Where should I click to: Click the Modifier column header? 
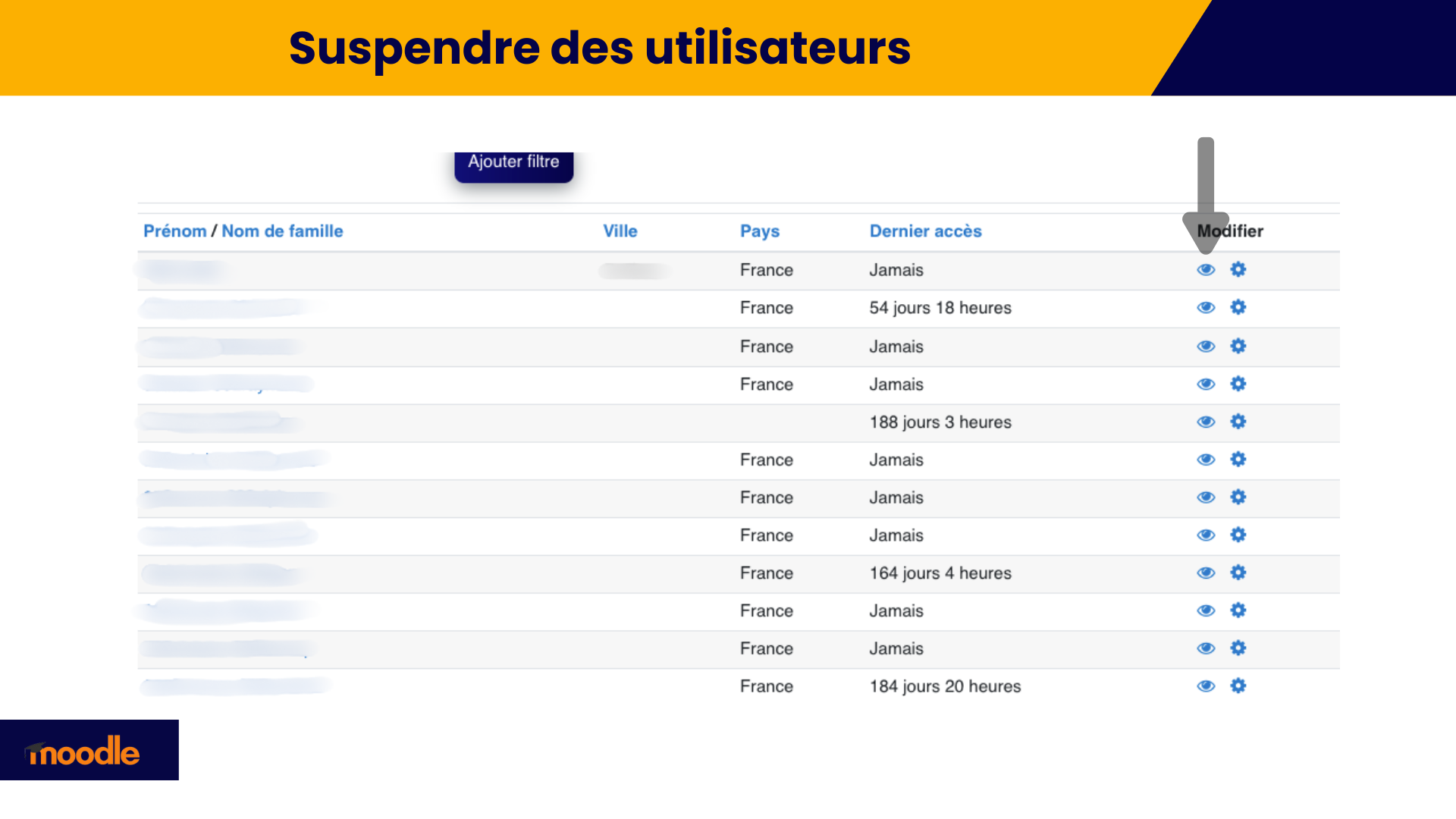pyautogui.click(x=1230, y=231)
